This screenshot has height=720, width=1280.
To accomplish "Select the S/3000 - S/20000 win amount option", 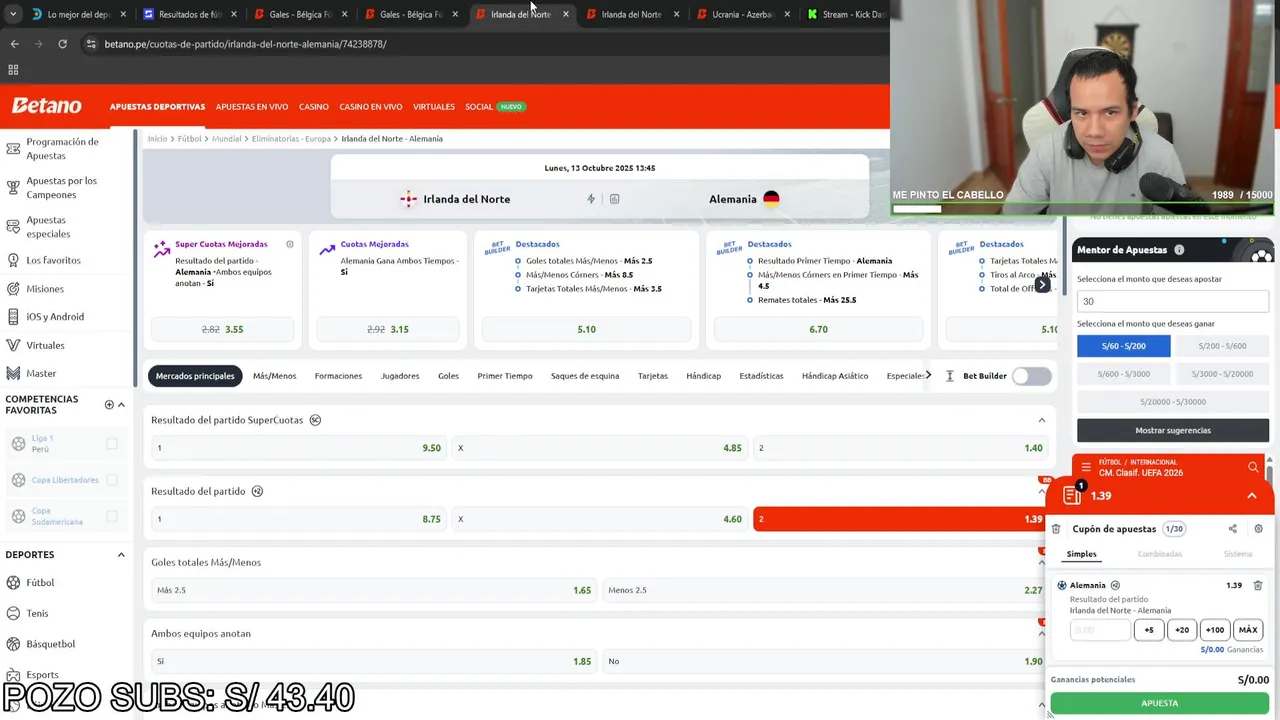I will point(1222,374).
